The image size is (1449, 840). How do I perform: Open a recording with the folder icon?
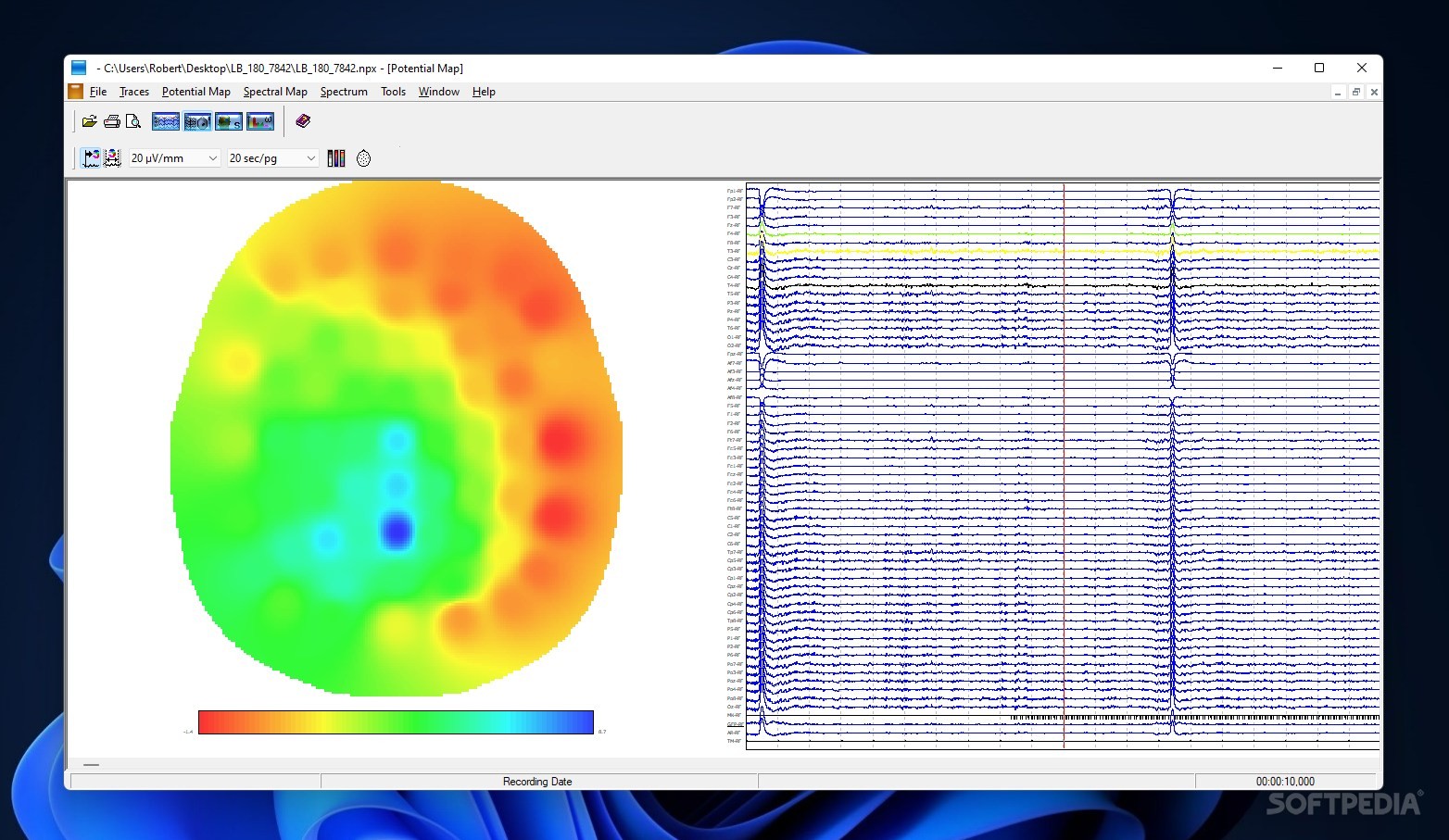(90, 121)
